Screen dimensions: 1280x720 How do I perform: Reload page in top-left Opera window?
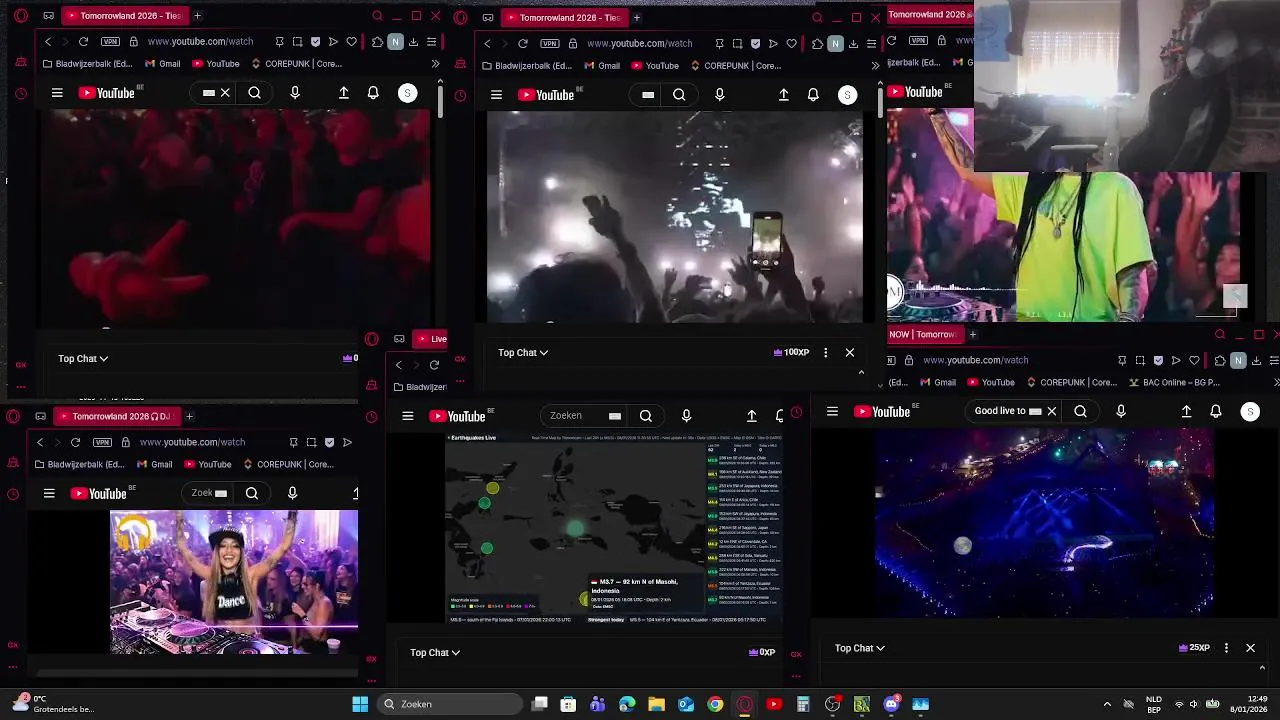[x=83, y=42]
